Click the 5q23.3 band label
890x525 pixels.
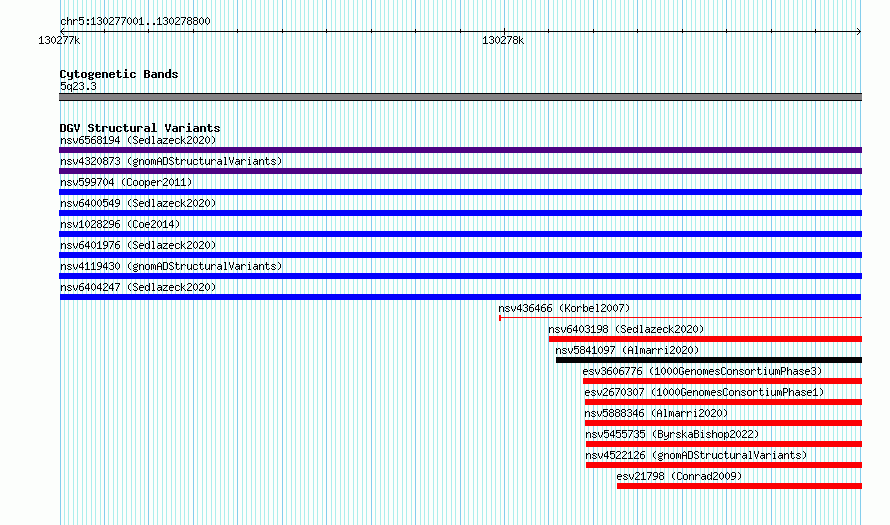point(78,86)
